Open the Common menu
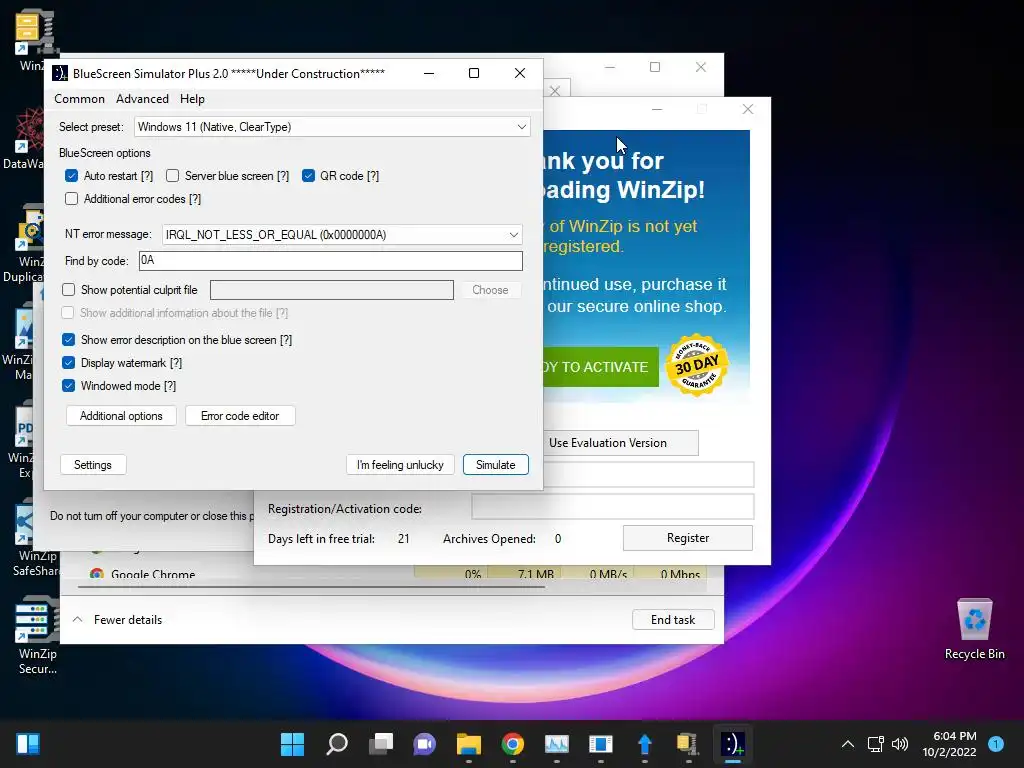Screen dimensions: 1024x768 79,99
